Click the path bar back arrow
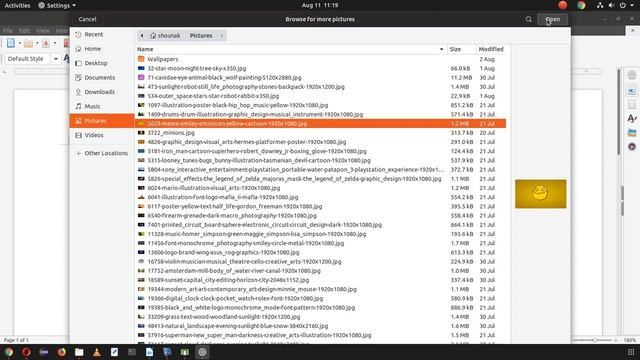640x360 pixels. coord(142,36)
